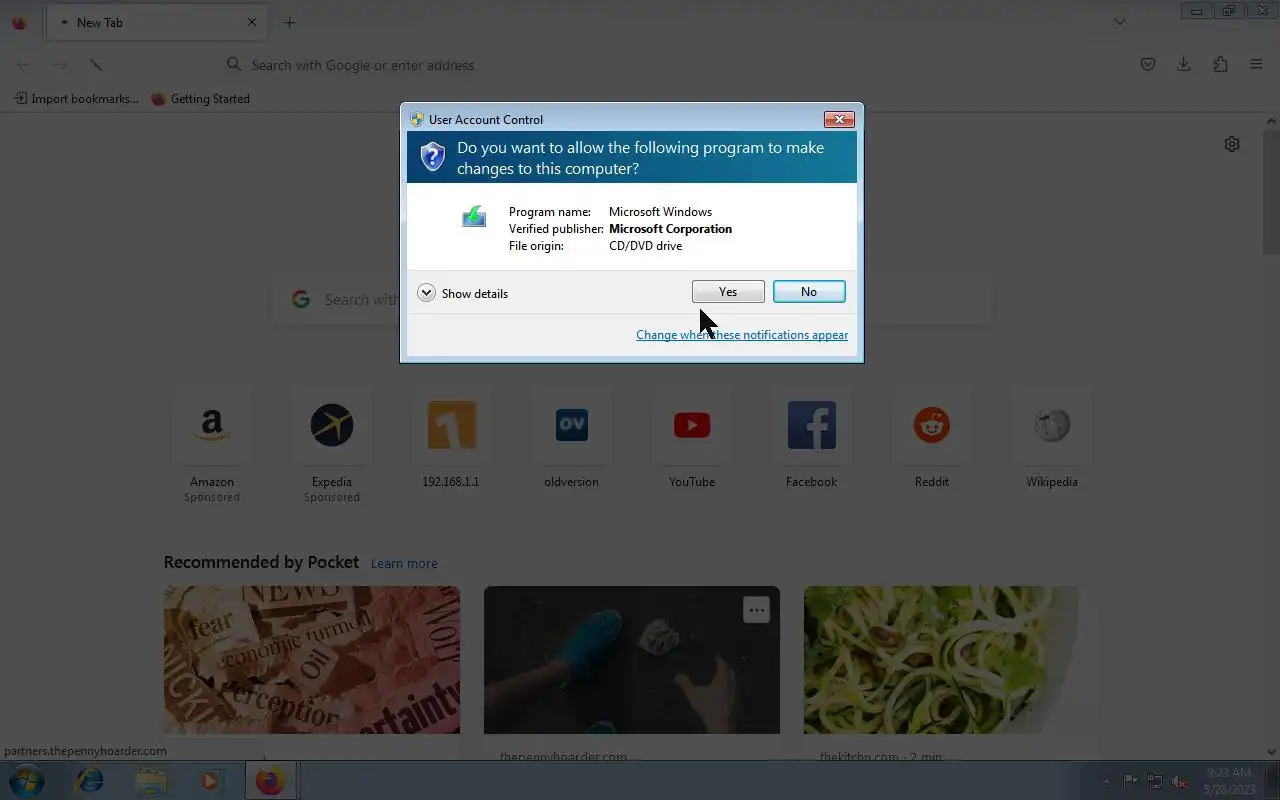Click the Microsoft Windows program installer icon
1280x800 pixels.
click(474, 216)
